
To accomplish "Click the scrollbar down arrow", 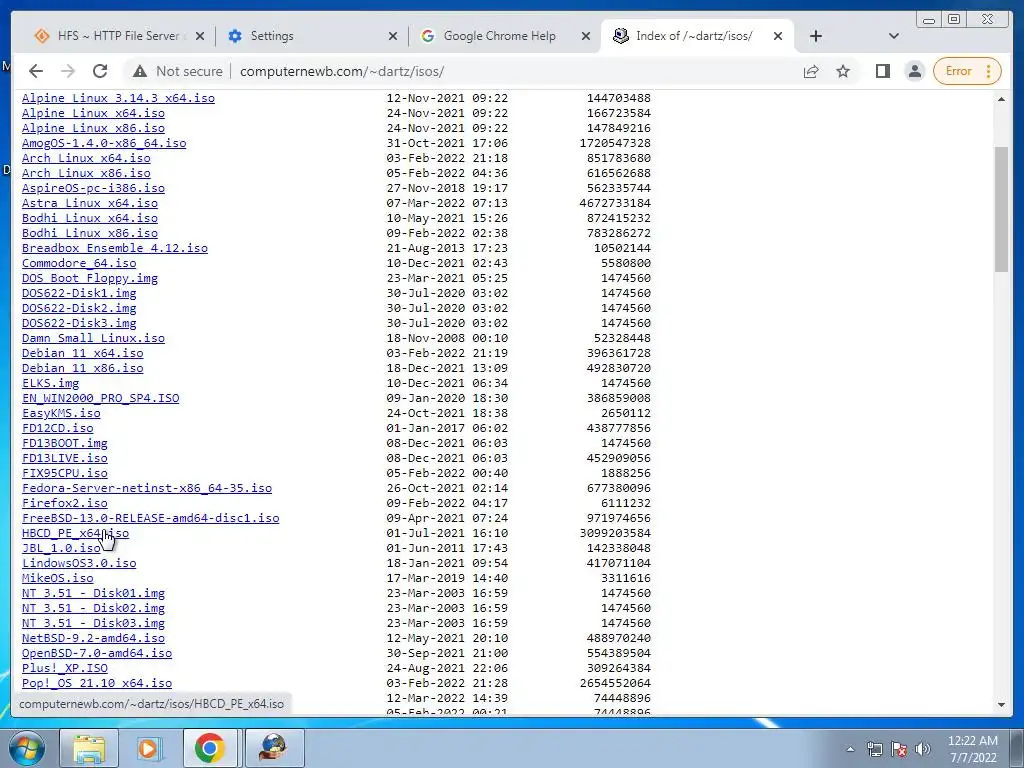I will [x=1001, y=705].
